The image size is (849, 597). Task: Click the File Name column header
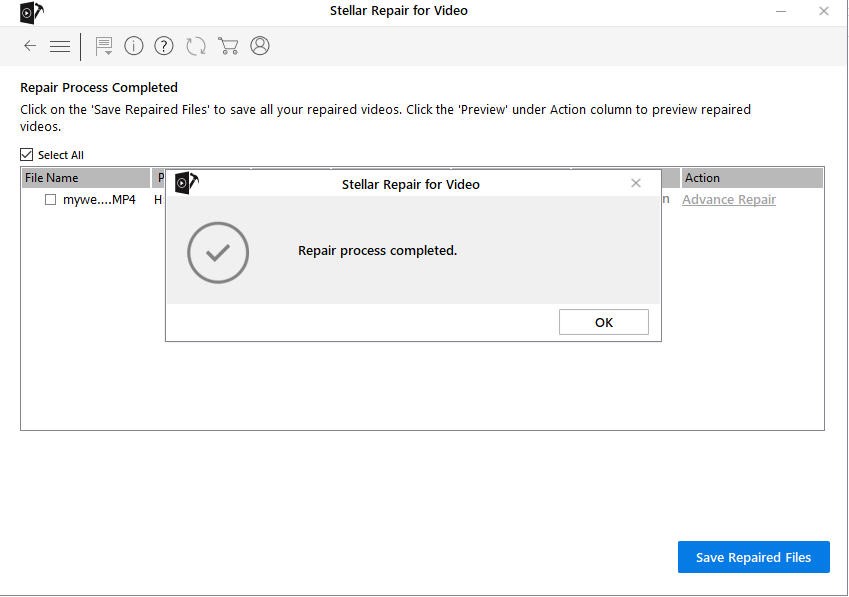click(x=52, y=178)
